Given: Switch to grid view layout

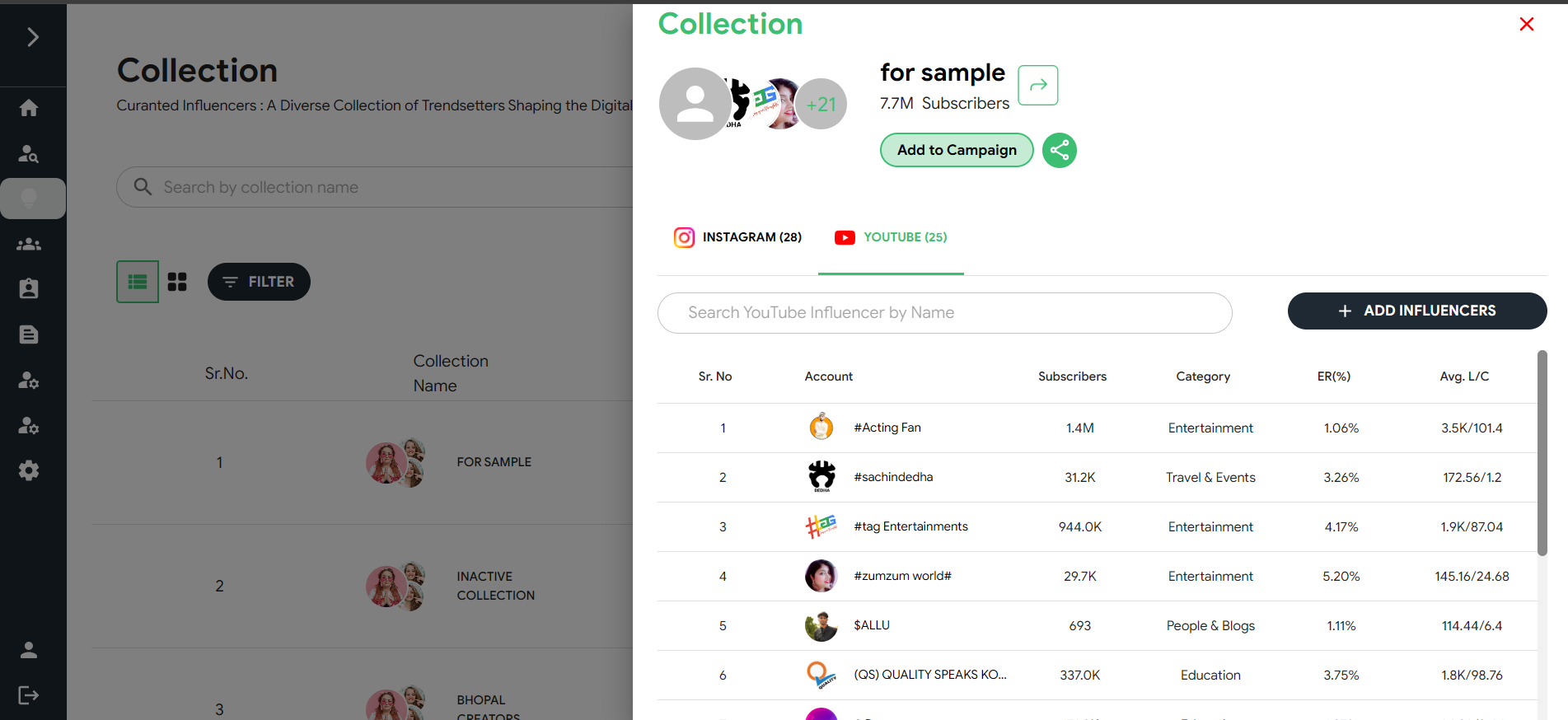Looking at the screenshot, I should point(177,282).
